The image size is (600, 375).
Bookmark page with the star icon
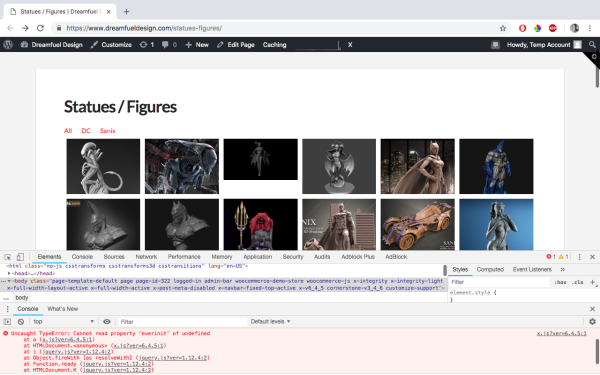pyautogui.click(x=503, y=28)
